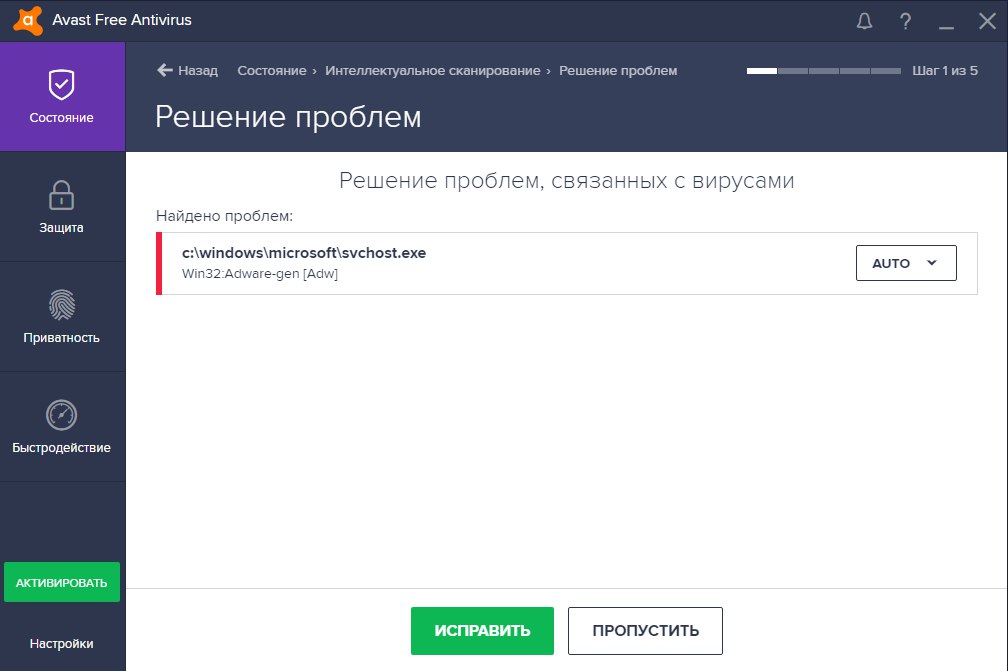Close the Avast Free Antivirus window

(x=987, y=21)
